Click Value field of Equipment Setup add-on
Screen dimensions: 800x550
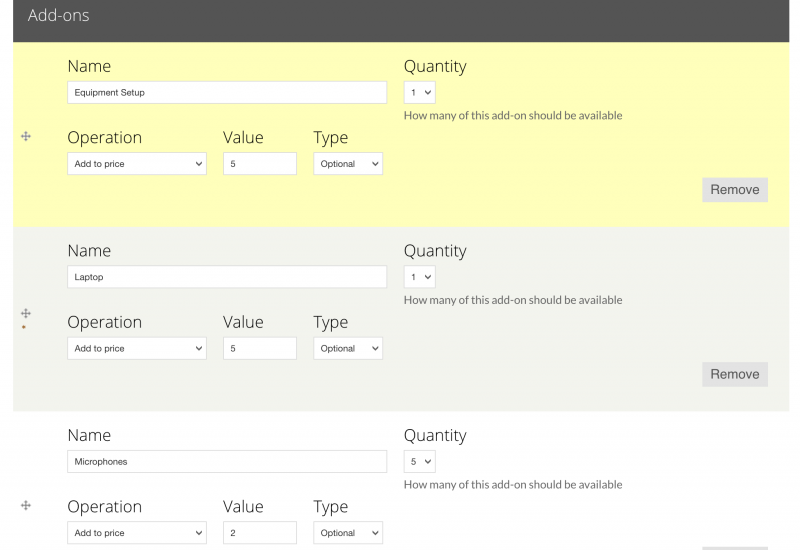click(260, 164)
